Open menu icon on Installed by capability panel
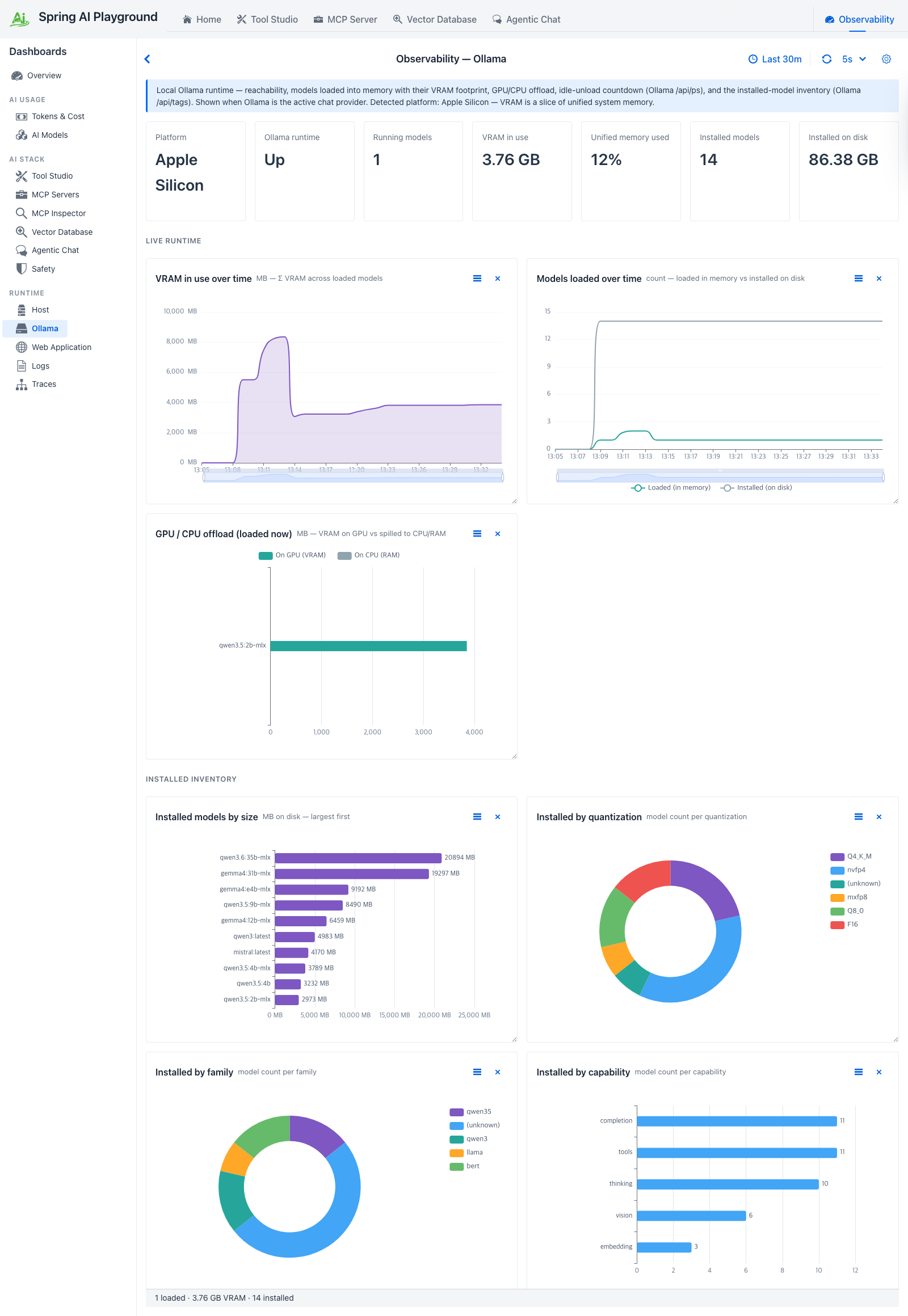 [x=859, y=1073]
